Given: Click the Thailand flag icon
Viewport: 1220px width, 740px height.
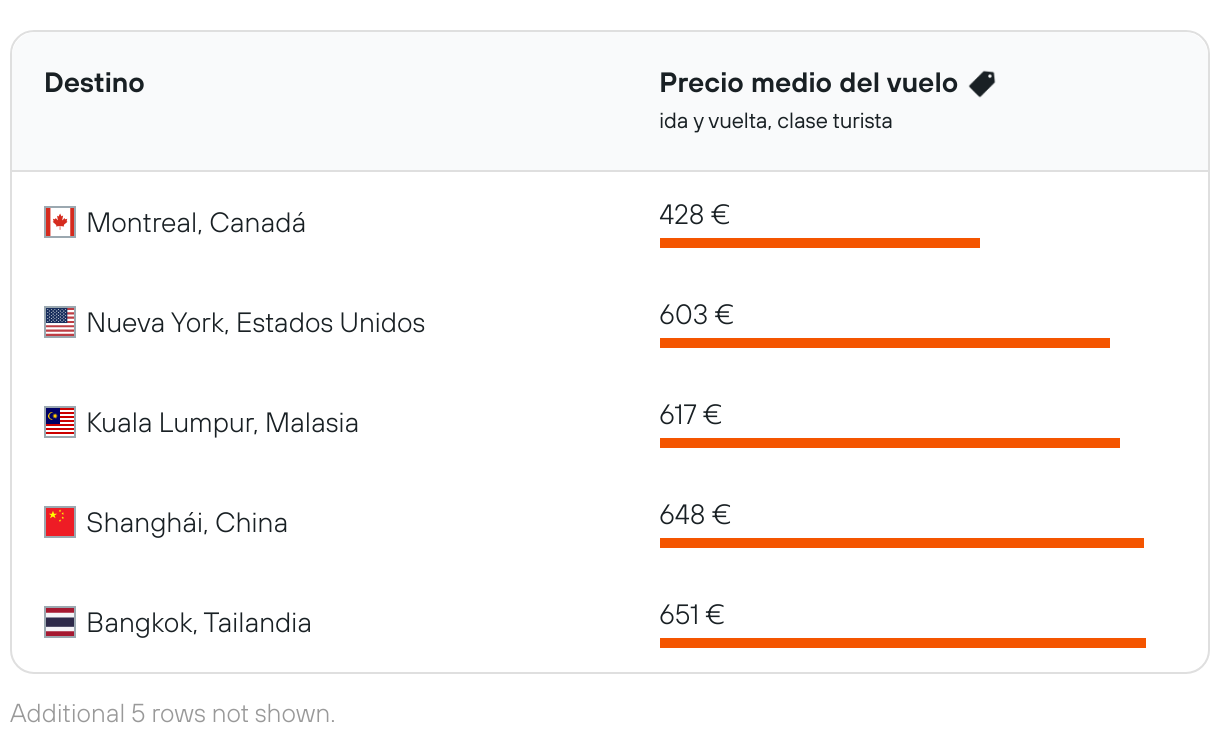Looking at the screenshot, I should coord(60,622).
